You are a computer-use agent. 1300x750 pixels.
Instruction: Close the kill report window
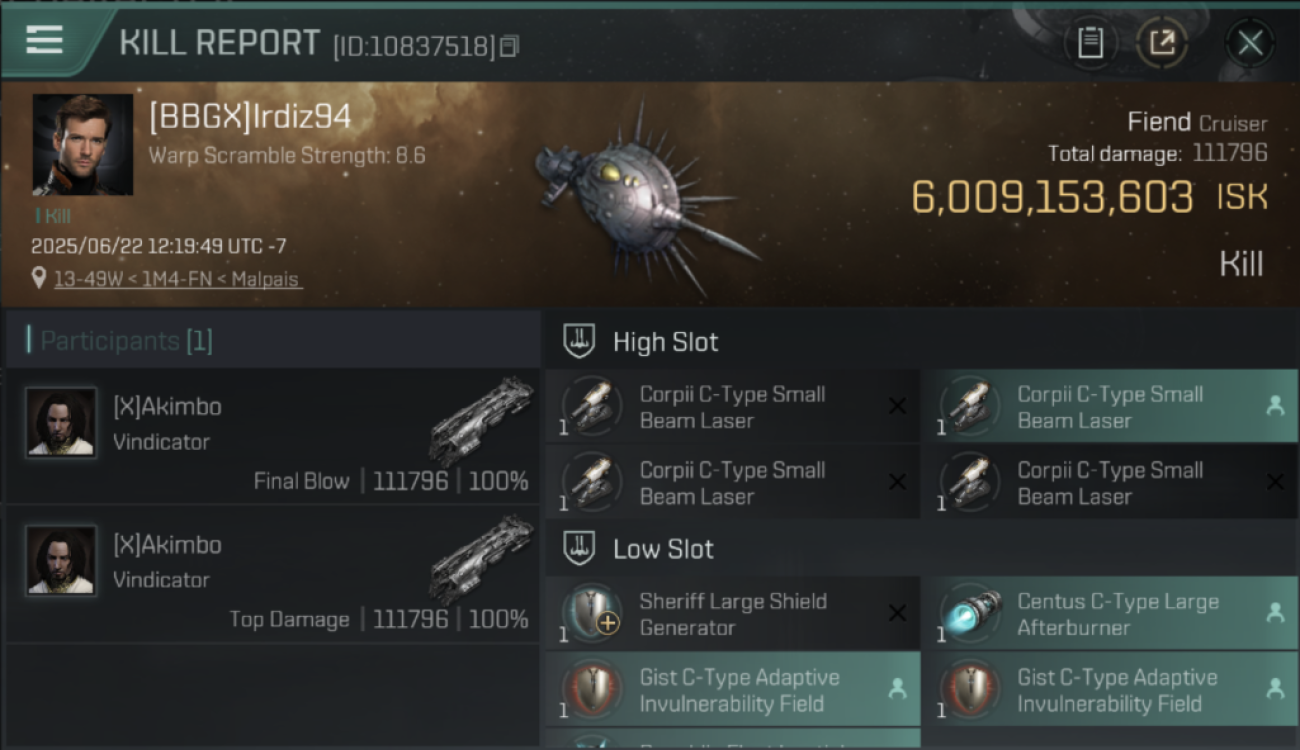(x=1250, y=43)
